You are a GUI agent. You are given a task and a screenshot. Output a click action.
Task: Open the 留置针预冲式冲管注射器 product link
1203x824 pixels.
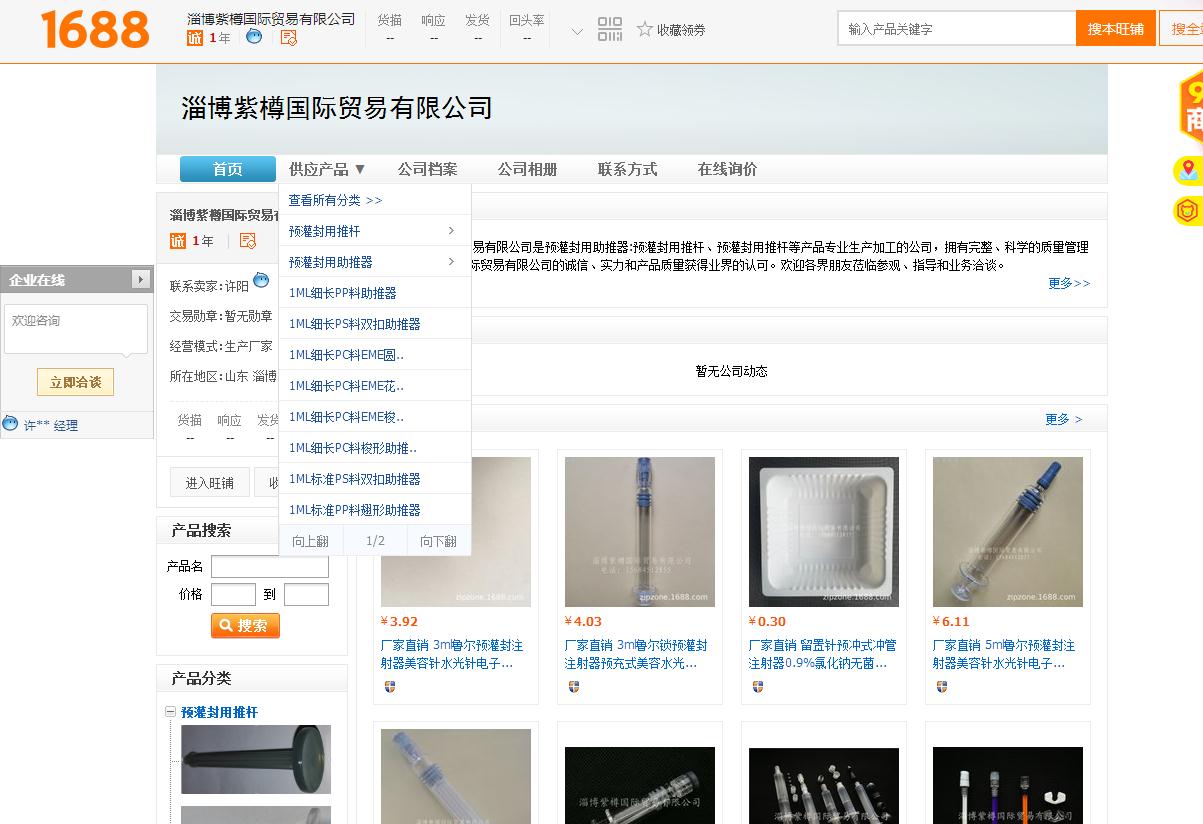point(822,654)
